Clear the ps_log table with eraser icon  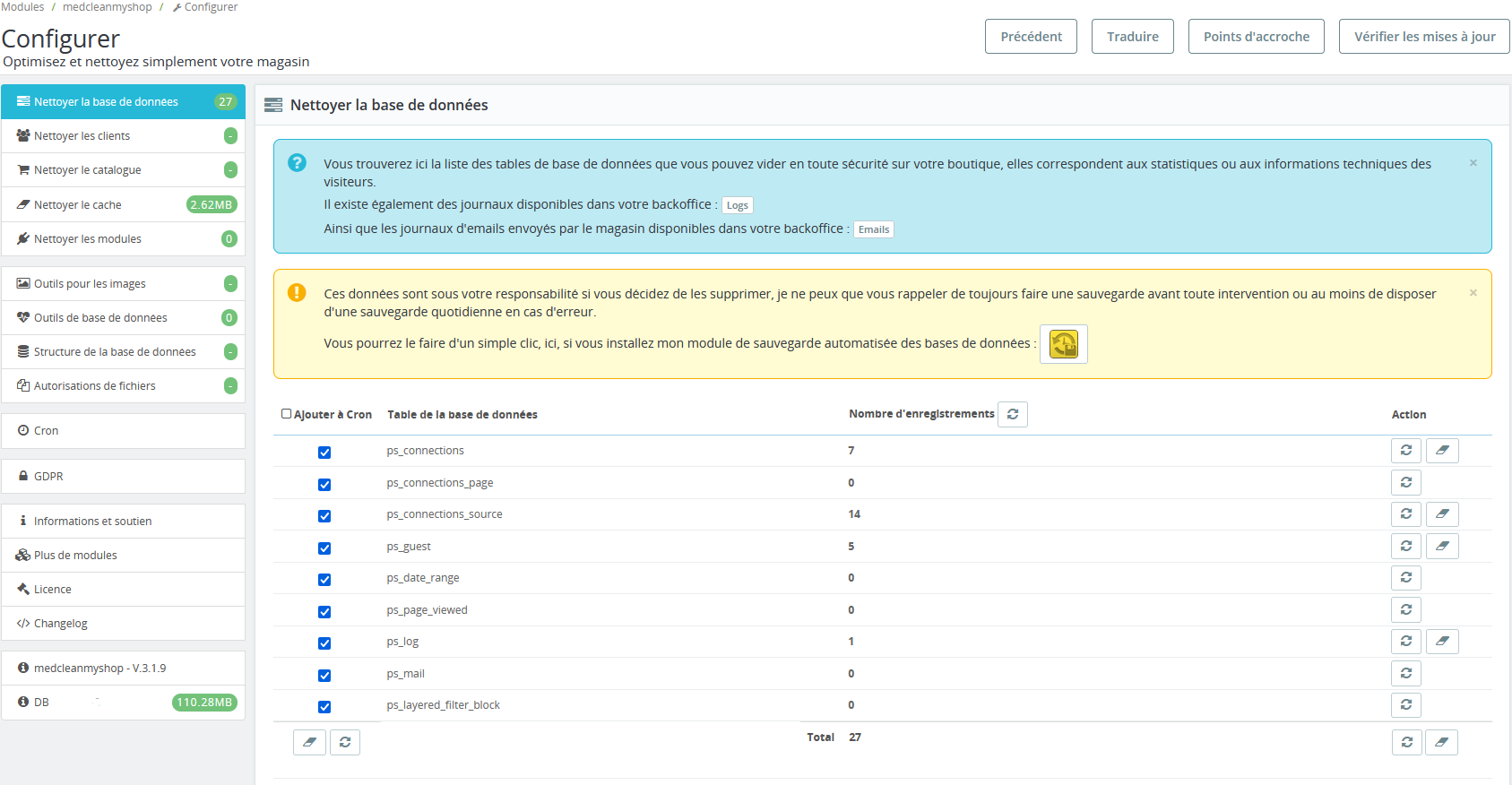[x=1442, y=642]
